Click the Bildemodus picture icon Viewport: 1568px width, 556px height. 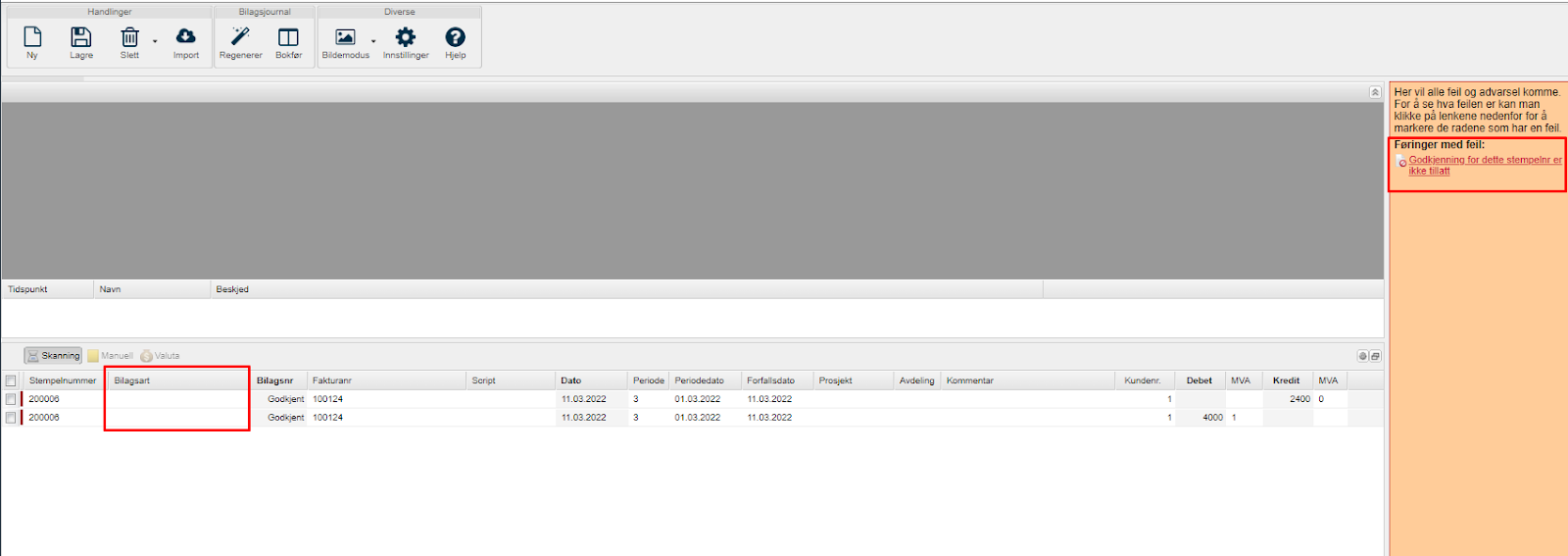345,38
